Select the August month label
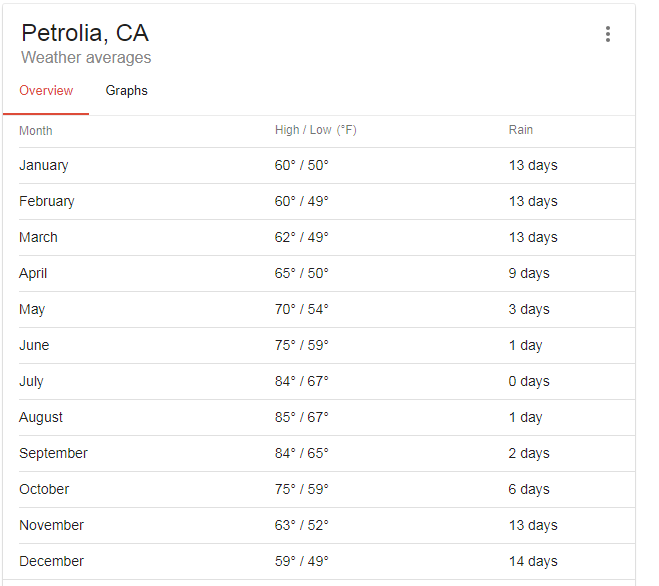Viewport: 659px width, 586px height. coord(41,417)
